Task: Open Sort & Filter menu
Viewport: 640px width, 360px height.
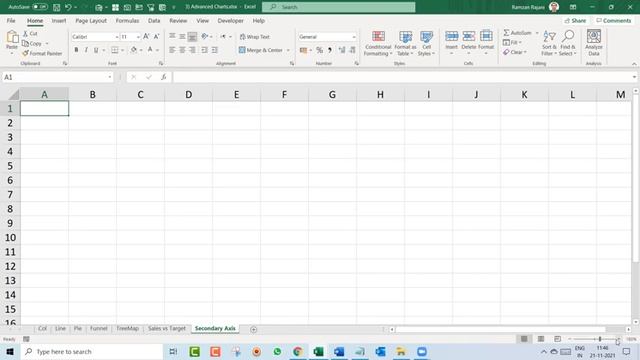Action: (549, 43)
